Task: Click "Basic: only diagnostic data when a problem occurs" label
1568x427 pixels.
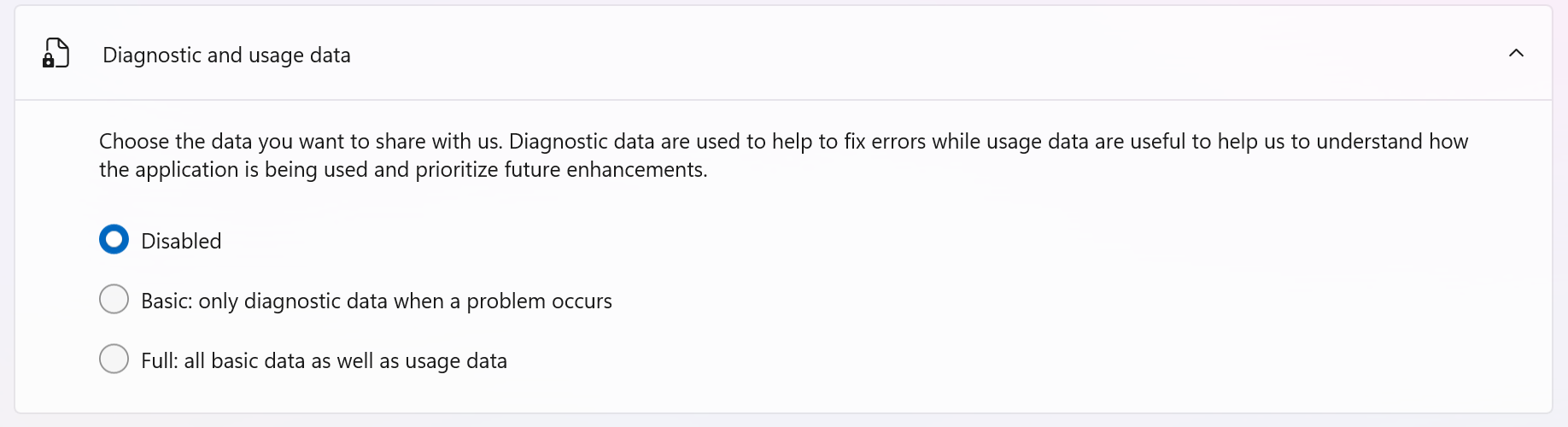Action: pos(376,301)
